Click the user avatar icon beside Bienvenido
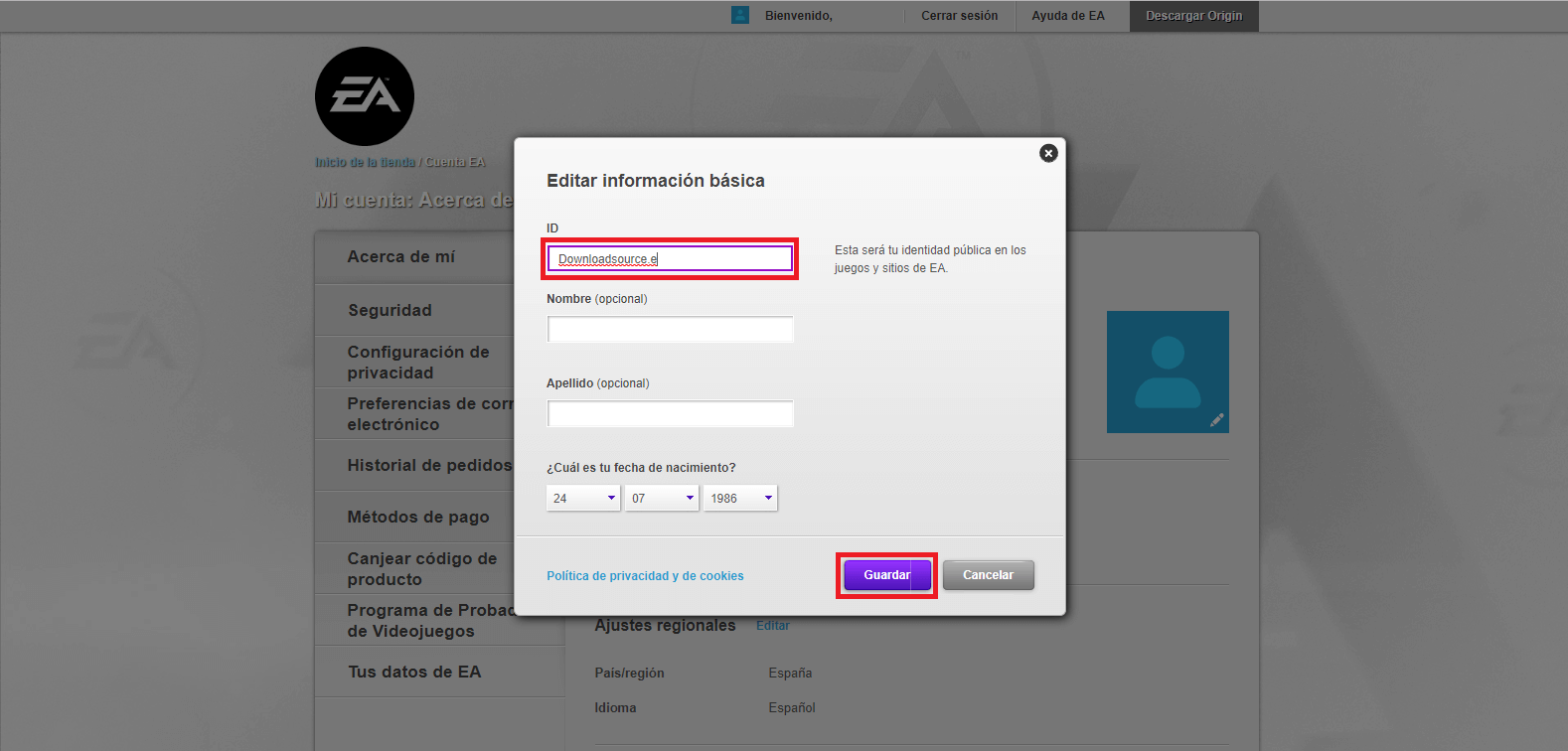 click(x=740, y=15)
